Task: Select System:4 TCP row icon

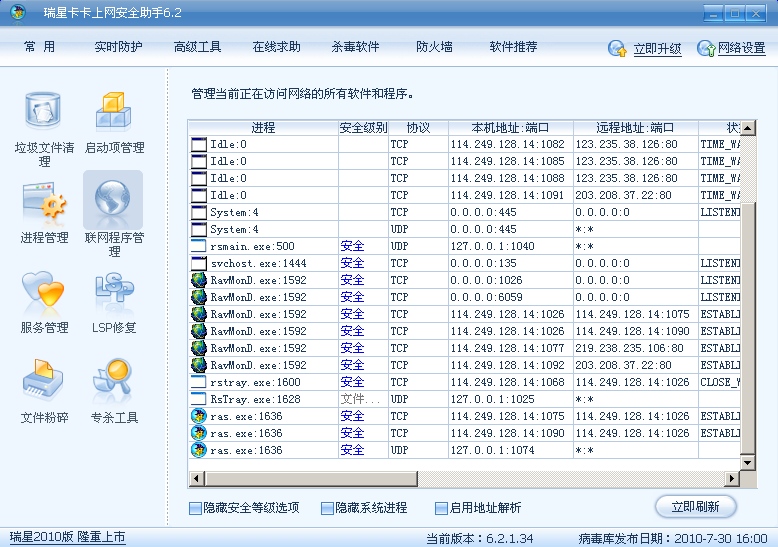Action: point(198,212)
